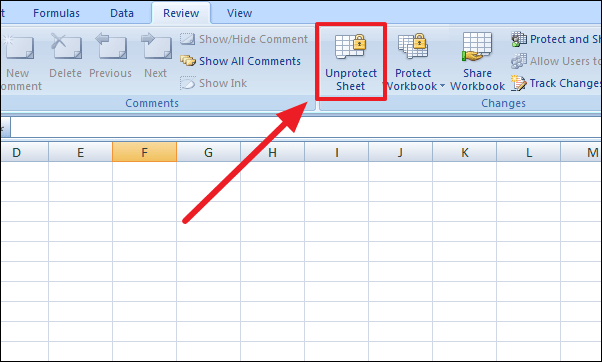Expand the Protect Workbook dropdown arrow
This screenshot has height=362, width=602.
442,86
